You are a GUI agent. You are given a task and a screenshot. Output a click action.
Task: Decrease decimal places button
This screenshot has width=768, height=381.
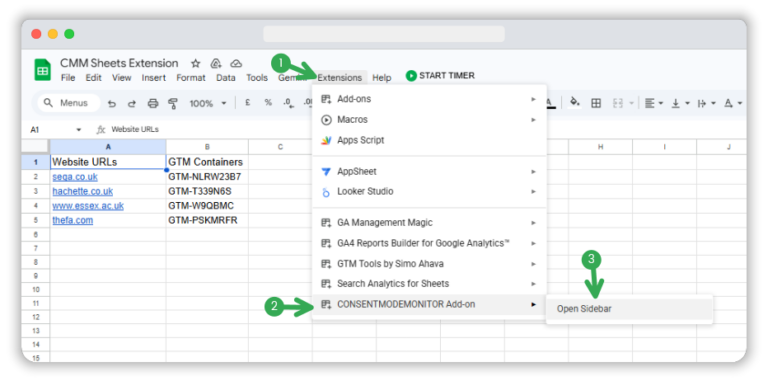tap(288, 103)
